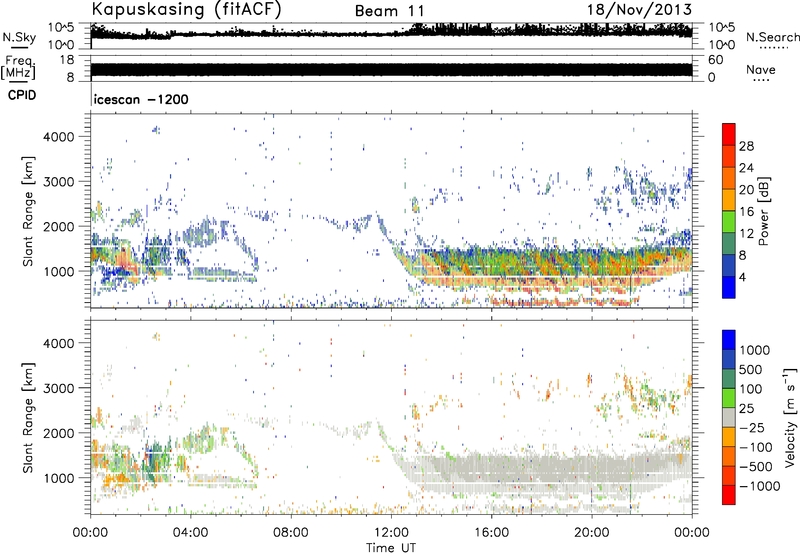This screenshot has height=554, width=800.
Task: Click the "Nave" legend label
Action: coord(761,70)
